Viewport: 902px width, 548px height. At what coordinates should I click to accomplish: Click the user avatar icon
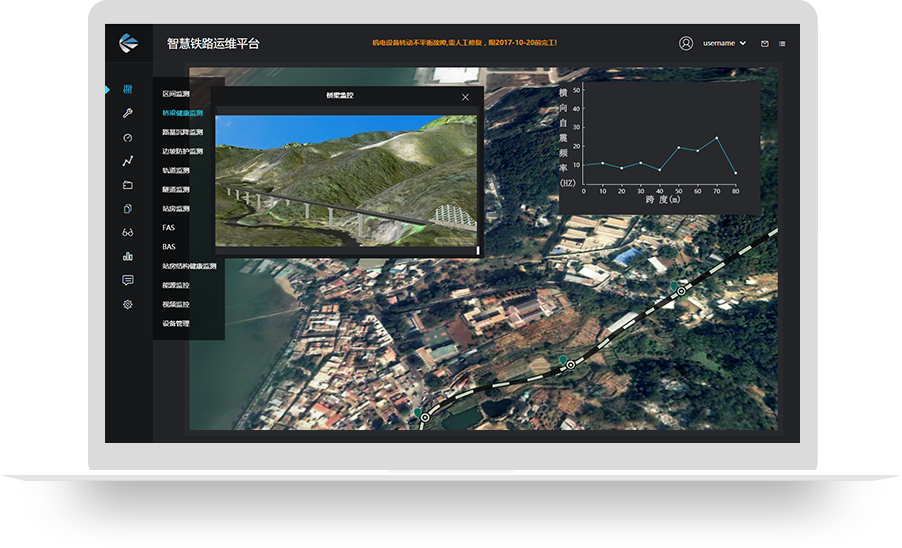click(x=686, y=43)
